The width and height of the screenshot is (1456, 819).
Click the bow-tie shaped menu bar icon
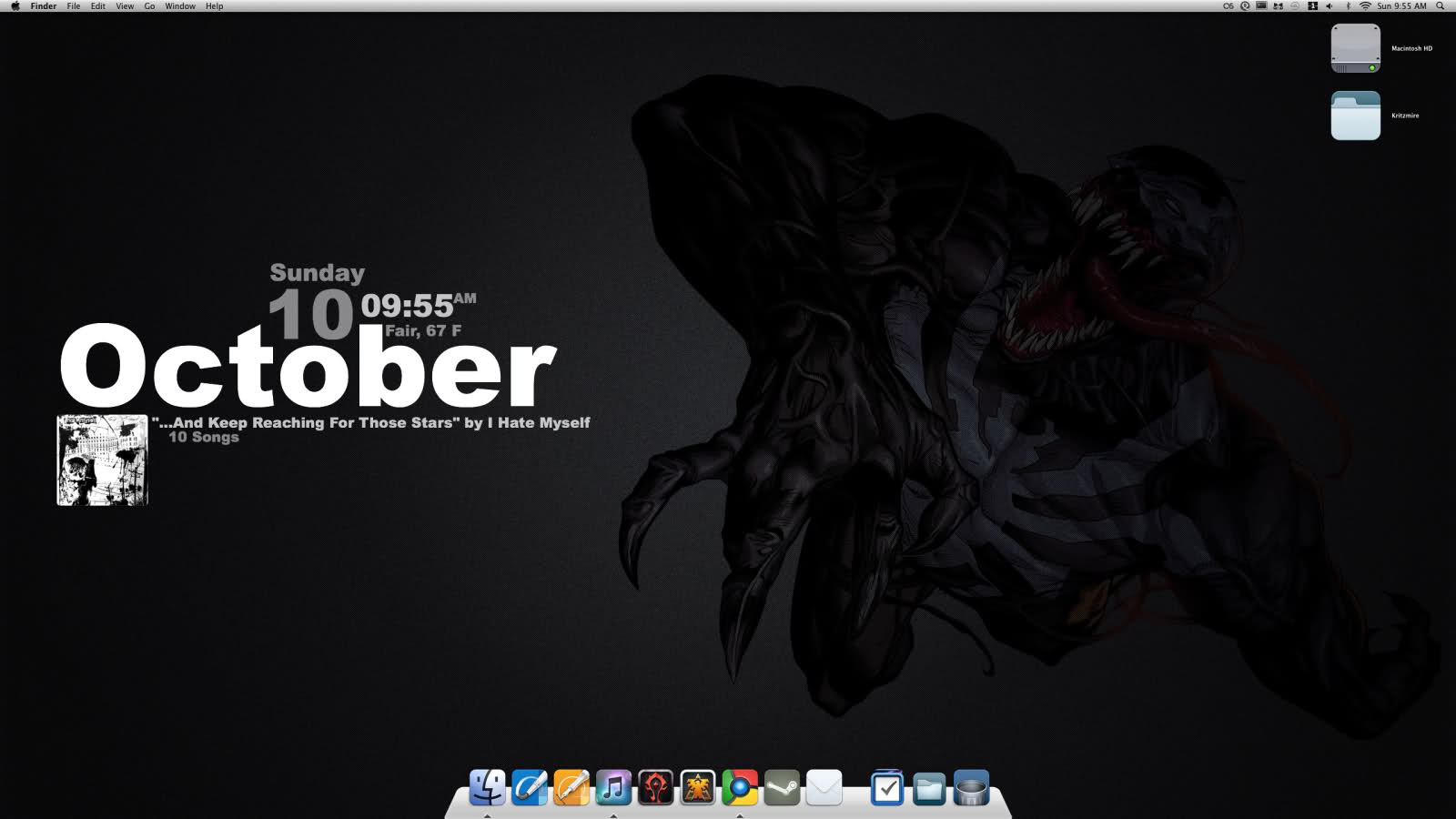point(1279,6)
